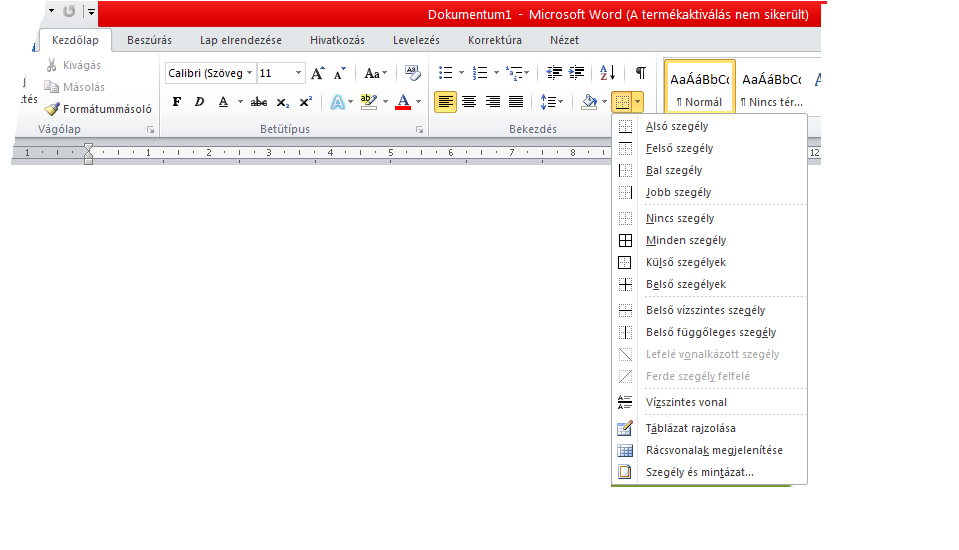Switch to the Korrektúra tab
This screenshot has height=550, width=959.
click(495, 40)
